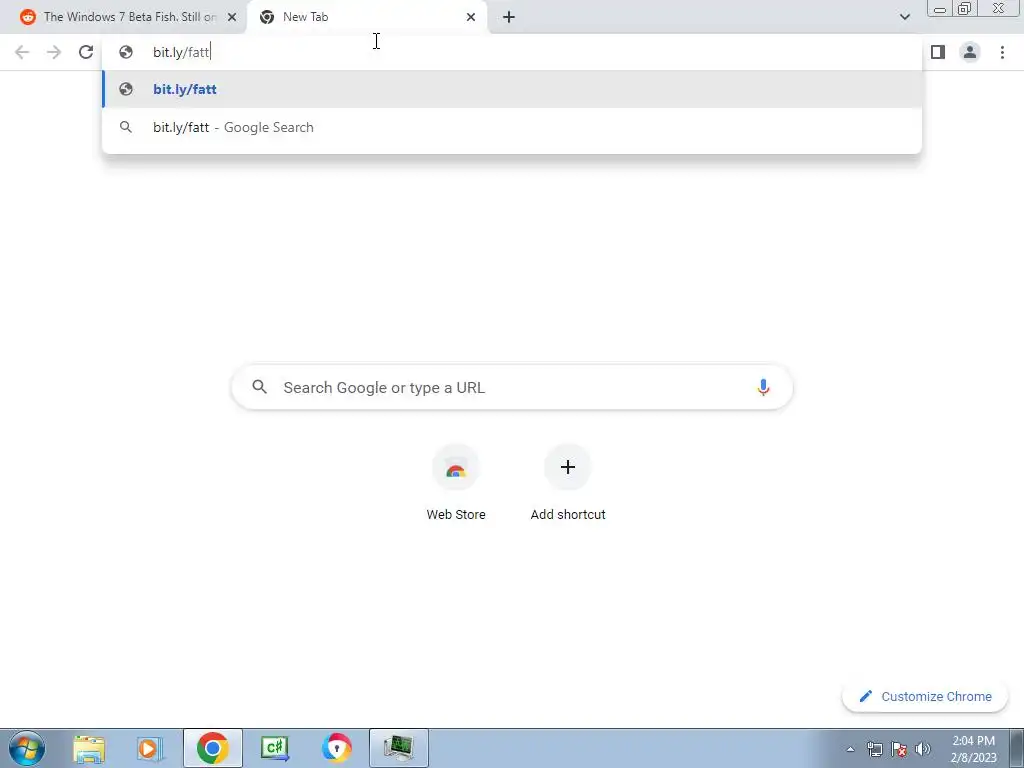Toggle the Chrome side panel

938,52
